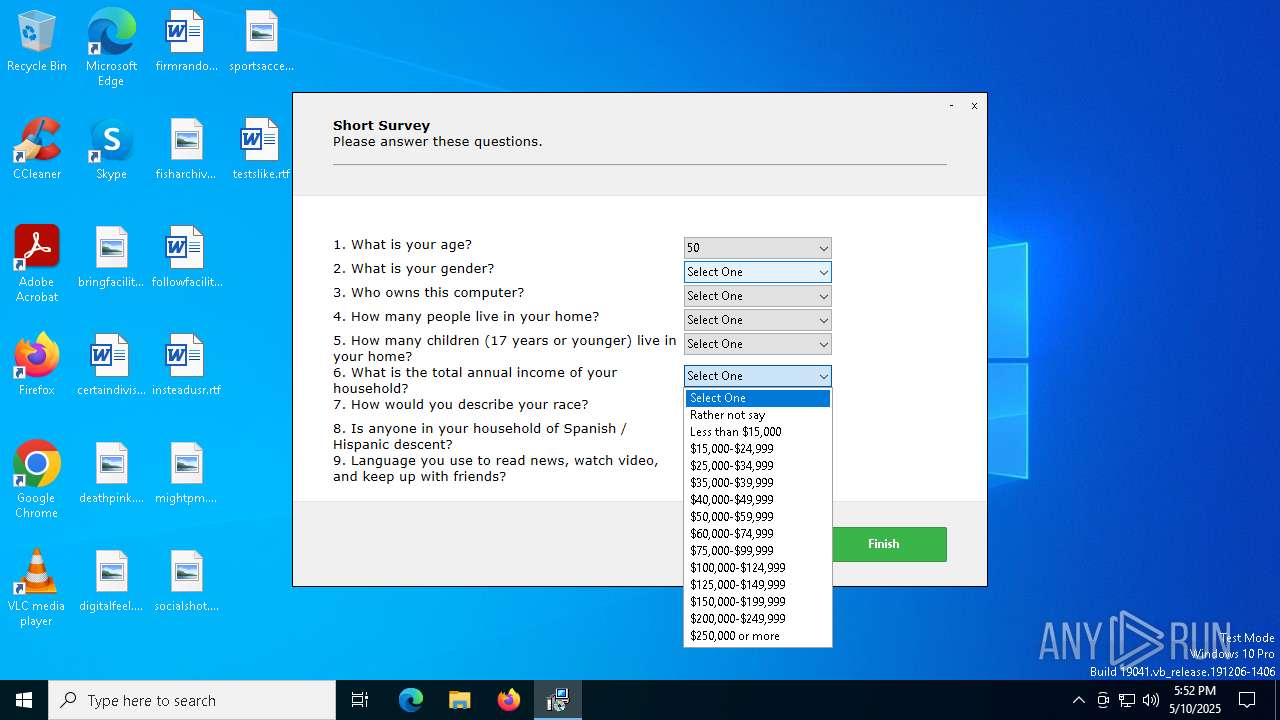Select the socialshot... file icon
Image resolution: width=1280 pixels, height=720 pixels.
coord(186,582)
